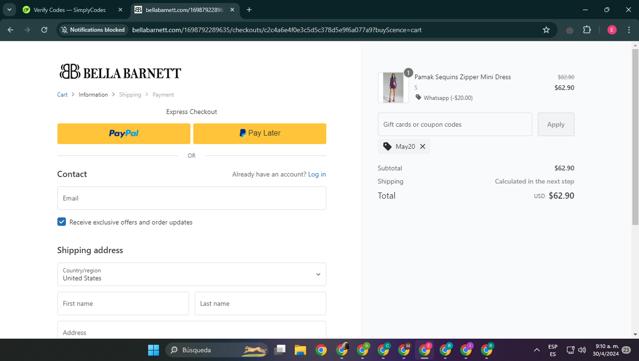Check out with the PayPal button
639x361 pixels.
123,133
